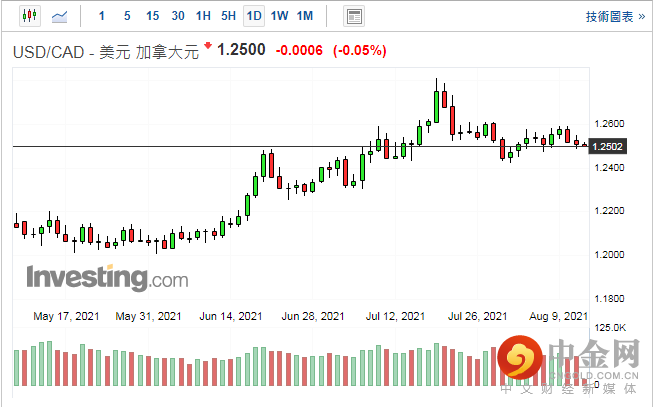Choose the 15 minute timeframe
Screen dimensions: 654x407
152,16
